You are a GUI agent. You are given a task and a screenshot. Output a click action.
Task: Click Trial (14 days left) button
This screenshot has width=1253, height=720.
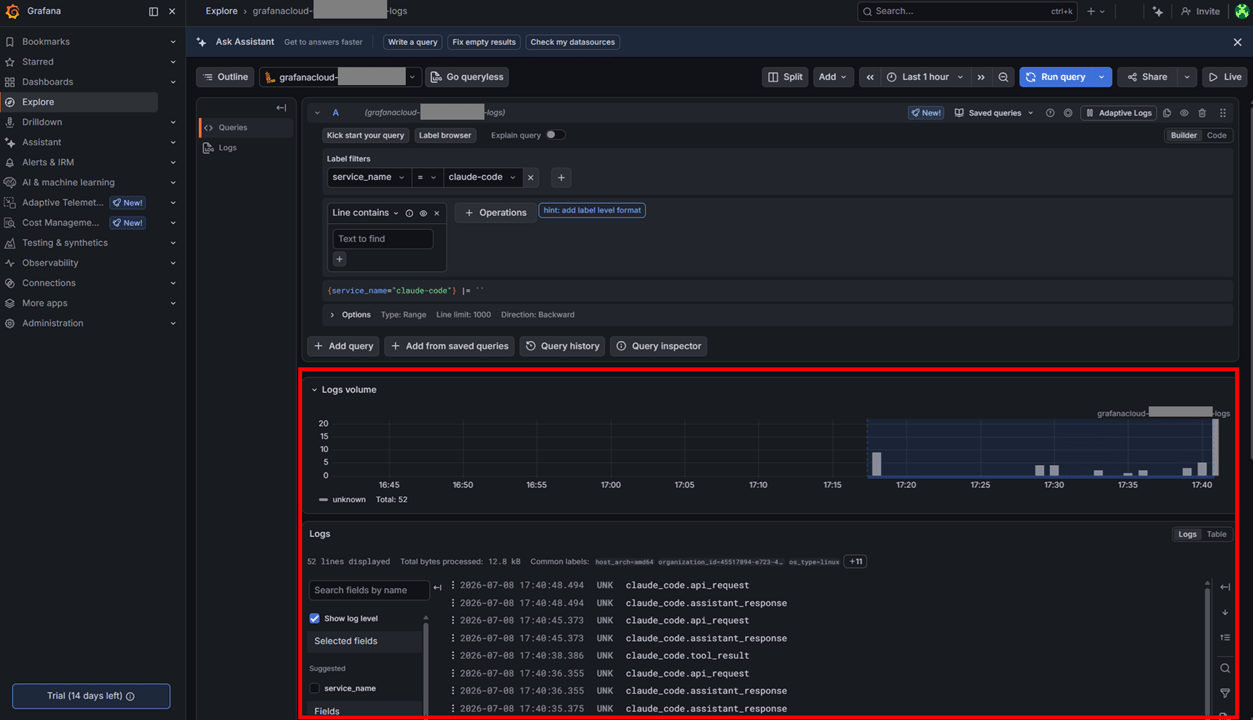click(x=91, y=696)
